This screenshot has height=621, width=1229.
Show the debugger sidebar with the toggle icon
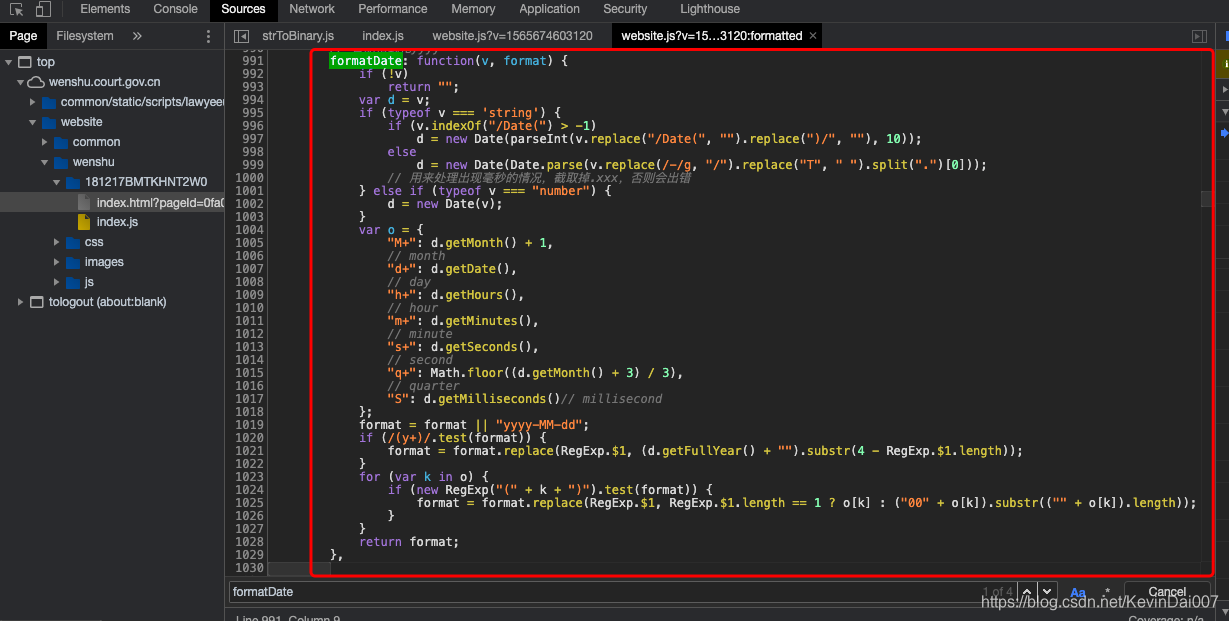[1199, 36]
